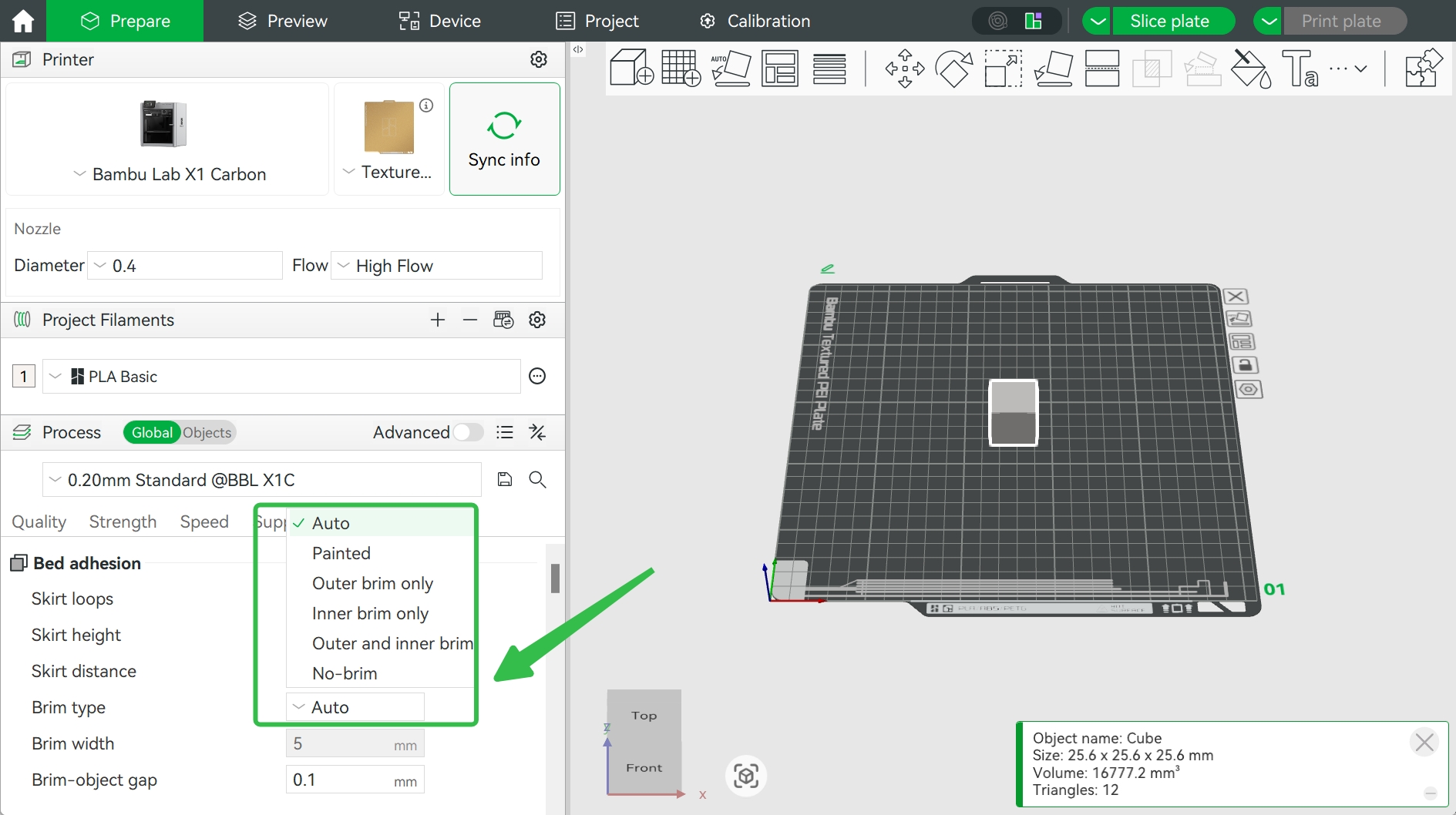Select the Move tool

(x=905, y=68)
